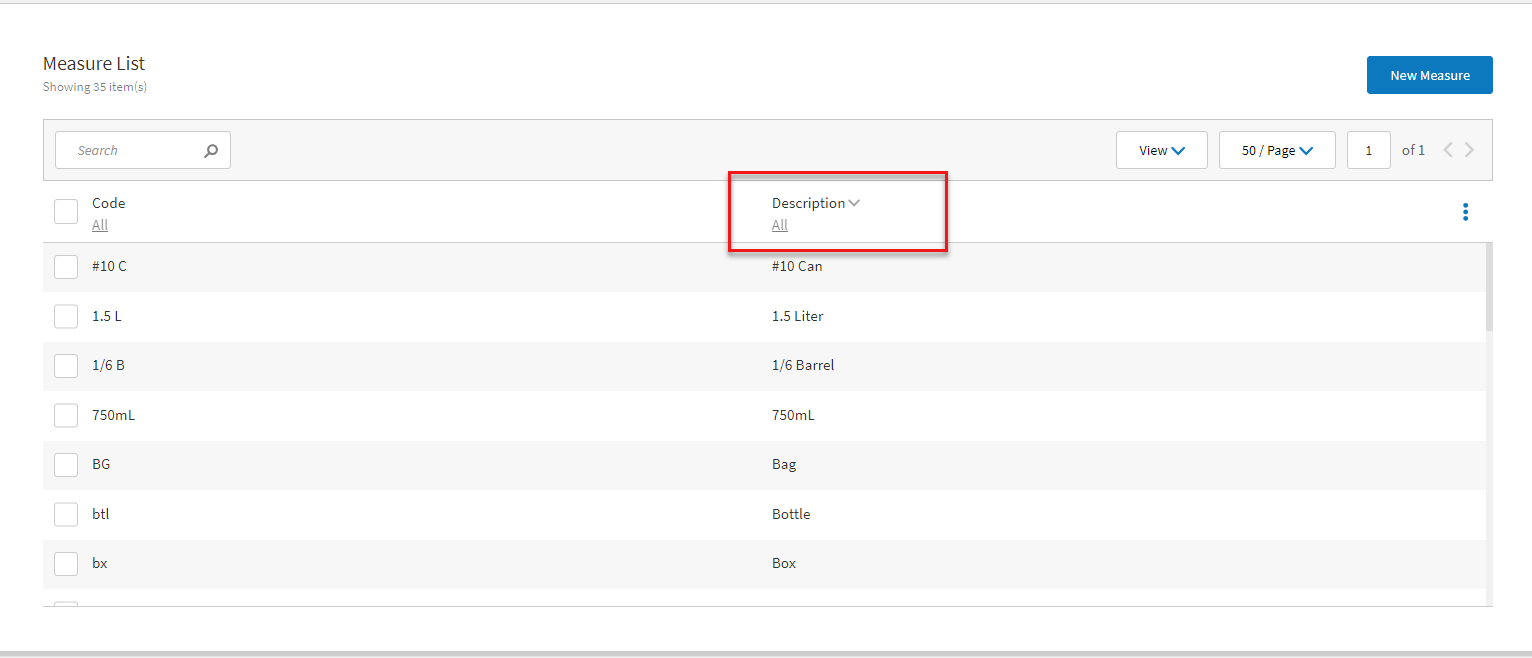
Task: Select the 1.5 L row checkbox
Action: (66, 316)
